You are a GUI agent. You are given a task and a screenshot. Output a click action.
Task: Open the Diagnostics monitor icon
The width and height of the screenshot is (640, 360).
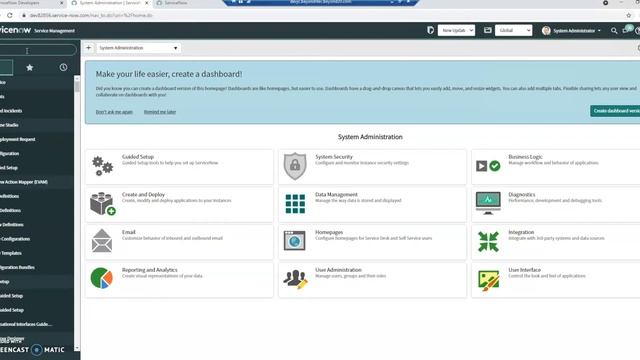[488, 203]
